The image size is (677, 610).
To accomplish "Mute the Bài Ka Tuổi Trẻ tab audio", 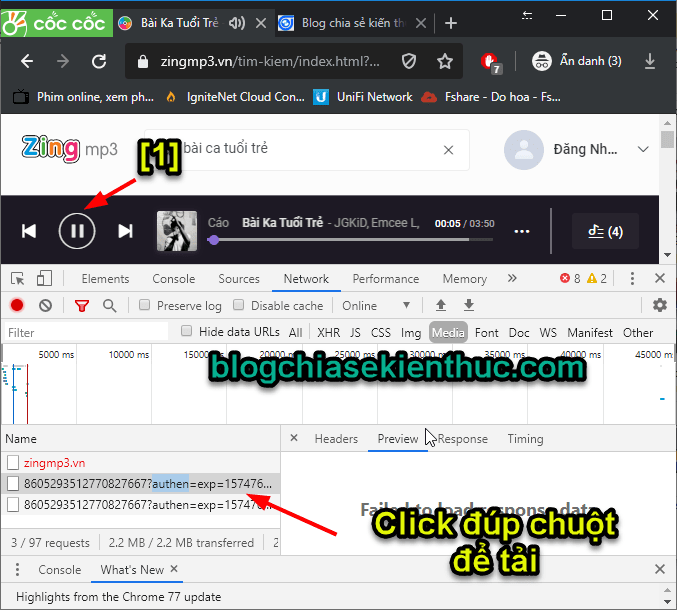I will (x=237, y=23).
